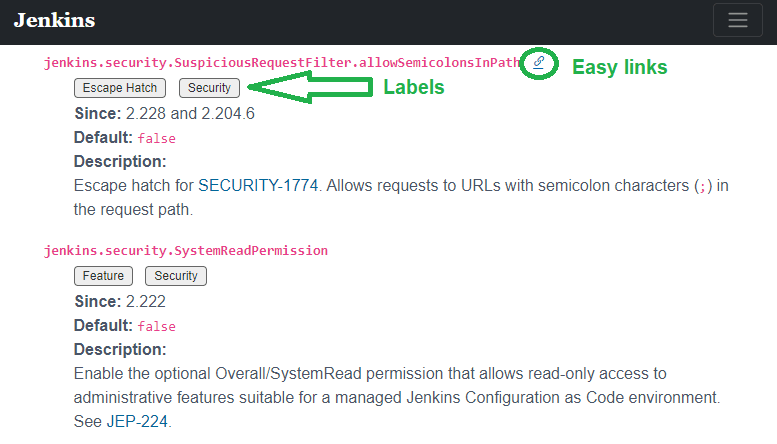Select the Escape Hatch label
The image size is (777, 444).
120,88
